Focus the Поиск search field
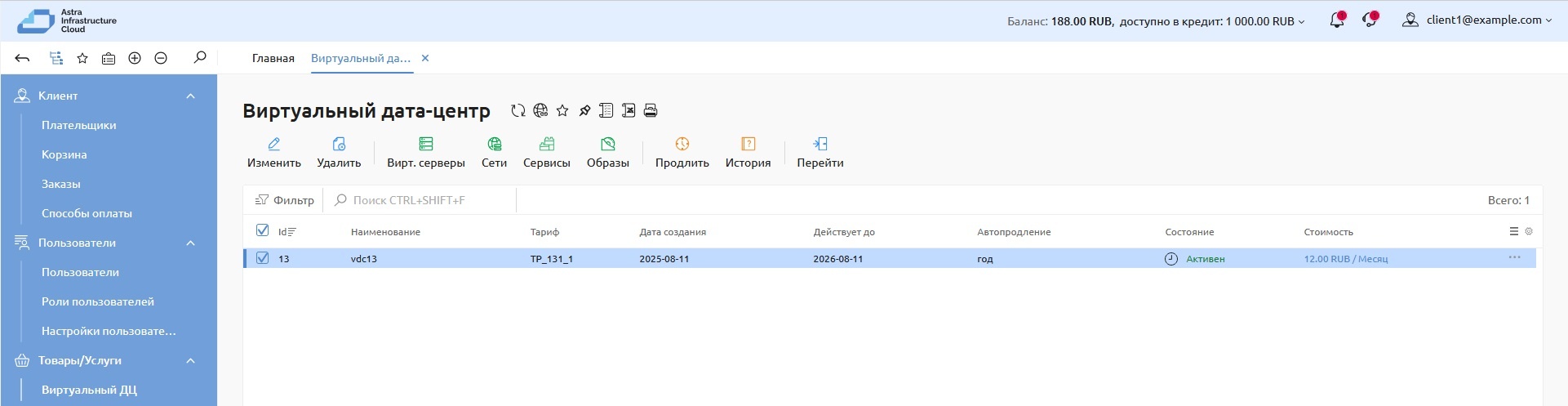Viewport: 1568px width, 406px height. pos(420,200)
